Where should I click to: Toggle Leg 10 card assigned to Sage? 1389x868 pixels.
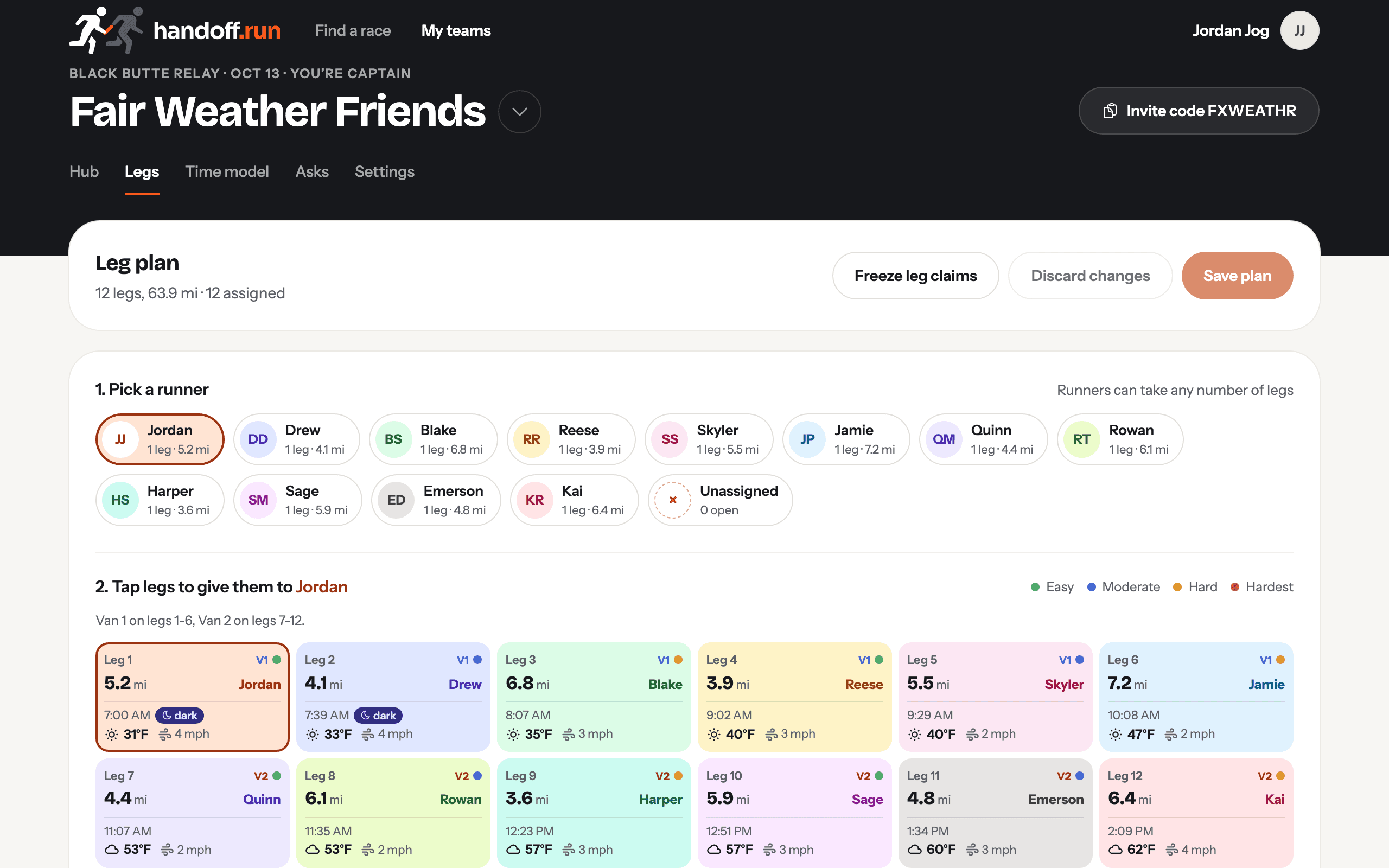pos(794,813)
